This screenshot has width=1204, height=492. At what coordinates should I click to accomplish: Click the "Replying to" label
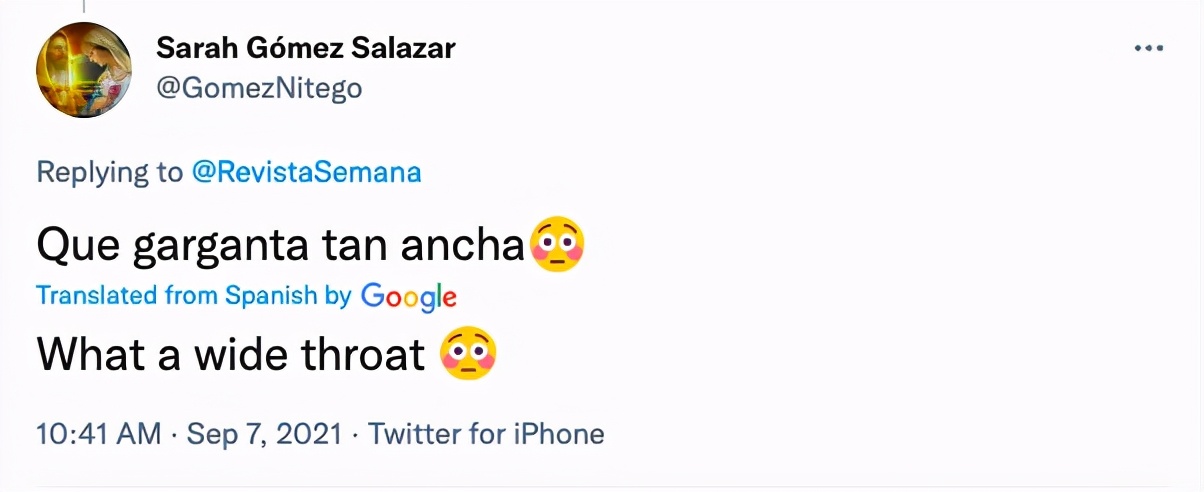tap(110, 172)
